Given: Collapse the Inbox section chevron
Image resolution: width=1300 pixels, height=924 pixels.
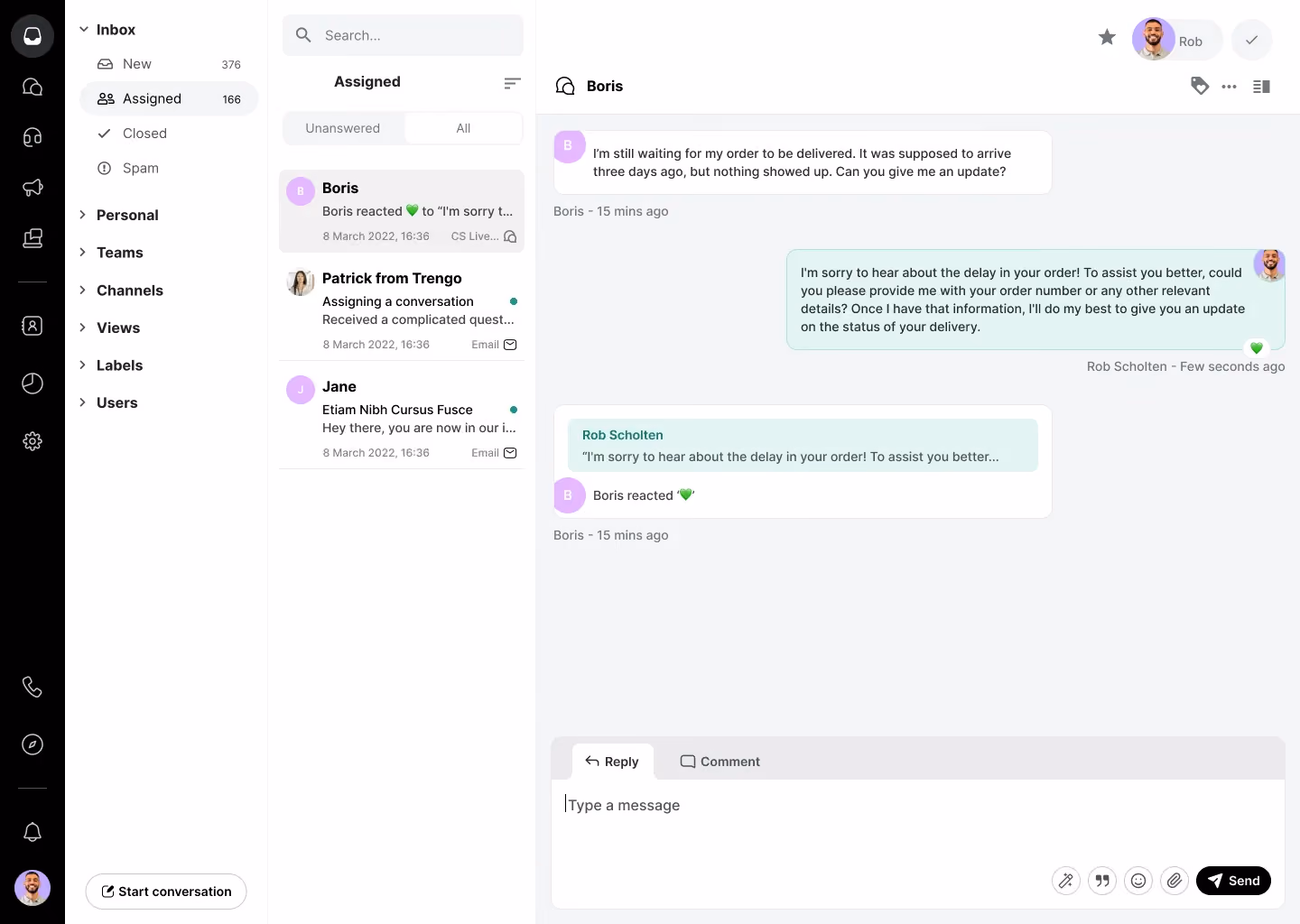Looking at the screenshot, I should click(x=83, y=30).
